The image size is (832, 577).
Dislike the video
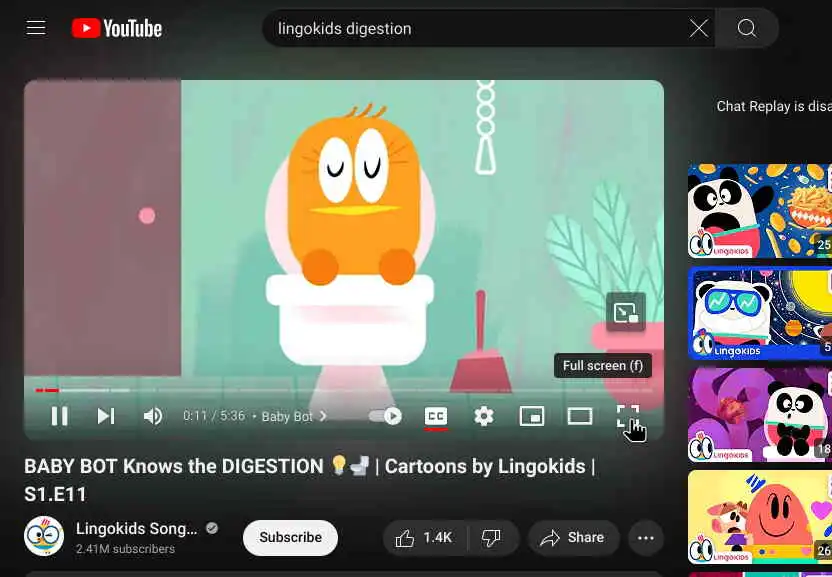coord(491,538)
